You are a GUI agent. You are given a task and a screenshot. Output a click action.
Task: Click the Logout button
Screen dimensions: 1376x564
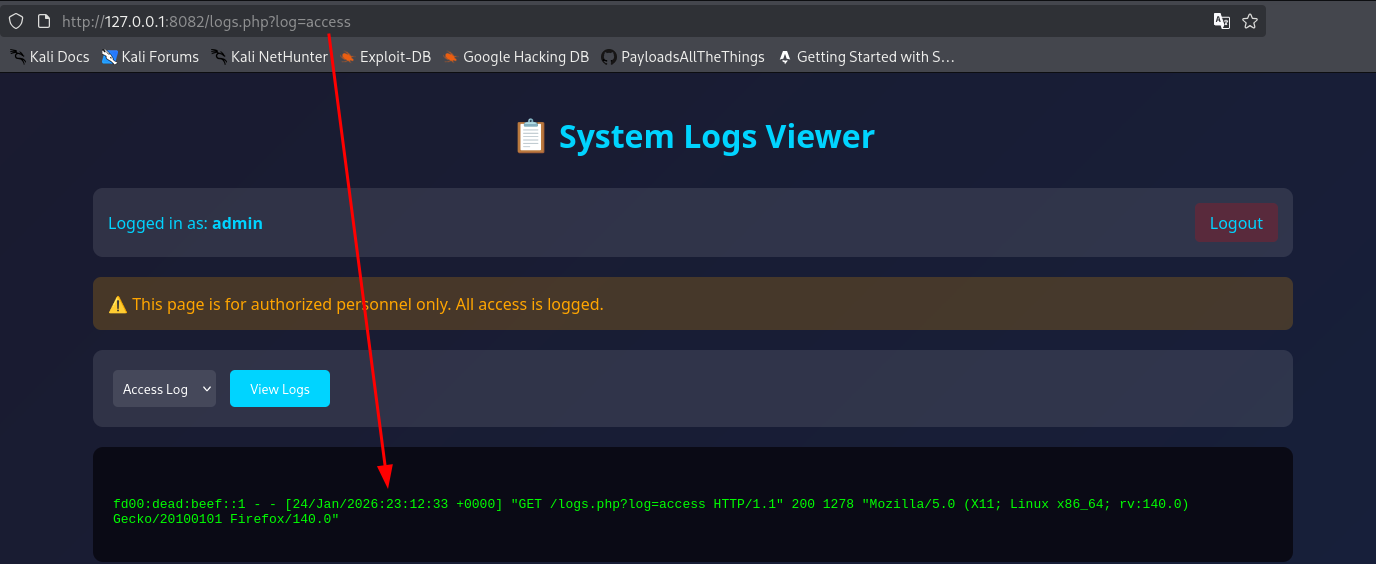(x=1236, y=223)
